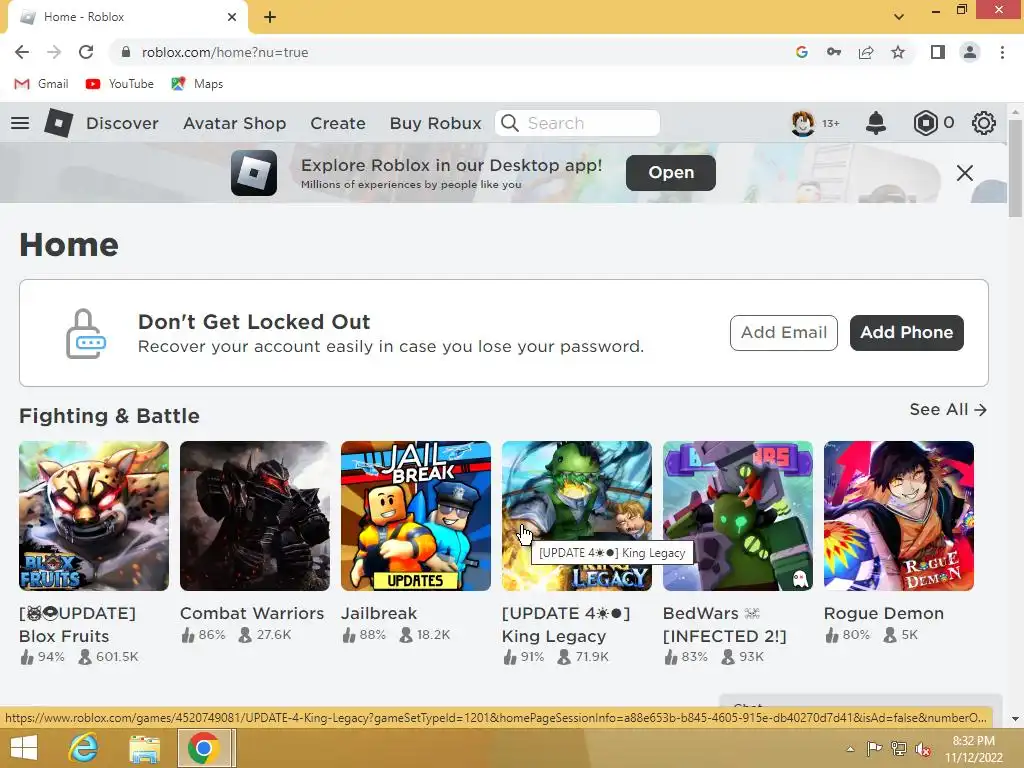Open the user avatar profile icon
Viewport: 1024px width, 768px height.
[803, 123]
